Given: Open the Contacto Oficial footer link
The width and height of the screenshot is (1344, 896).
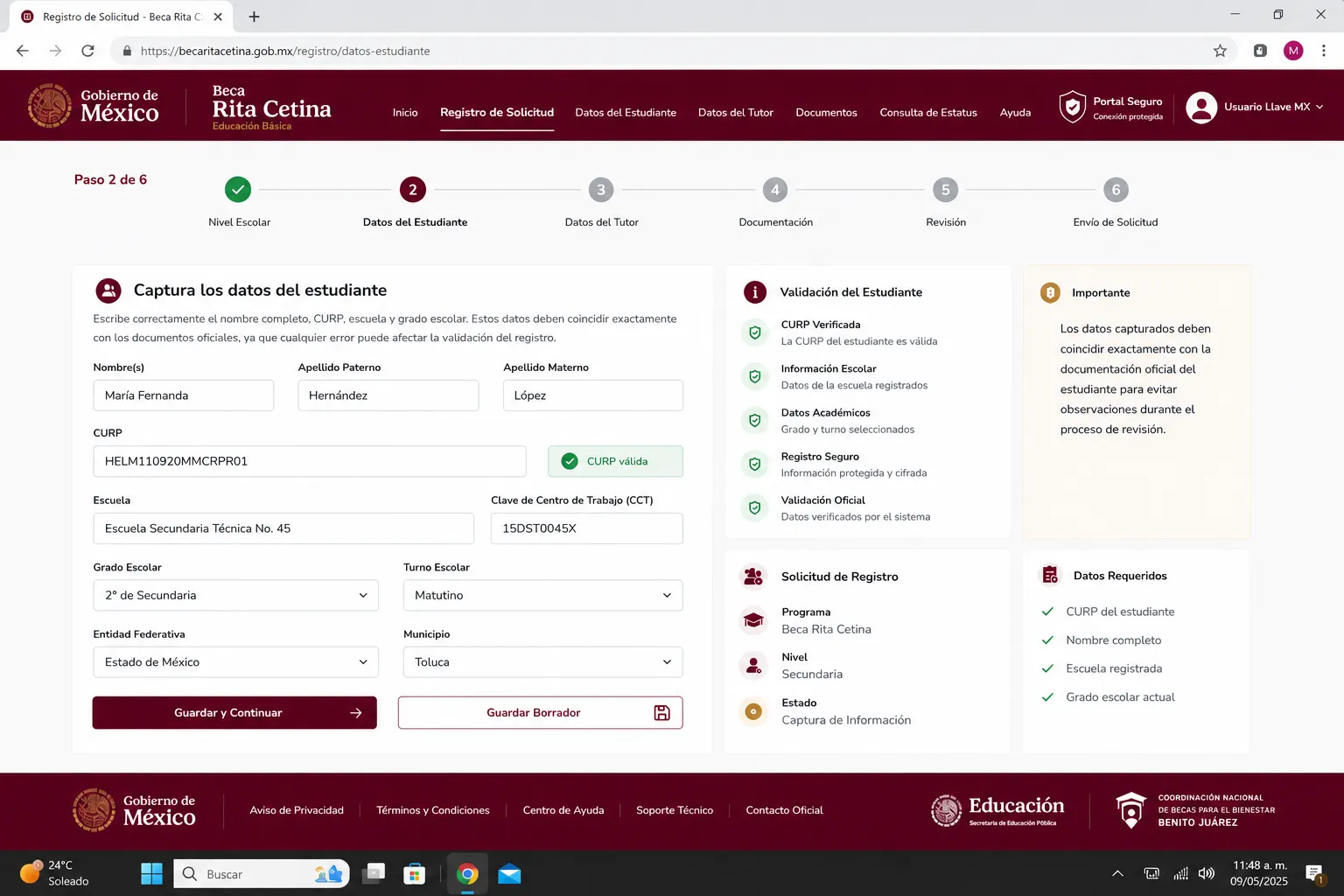Looking at the screenshot, I should point(784,810).
